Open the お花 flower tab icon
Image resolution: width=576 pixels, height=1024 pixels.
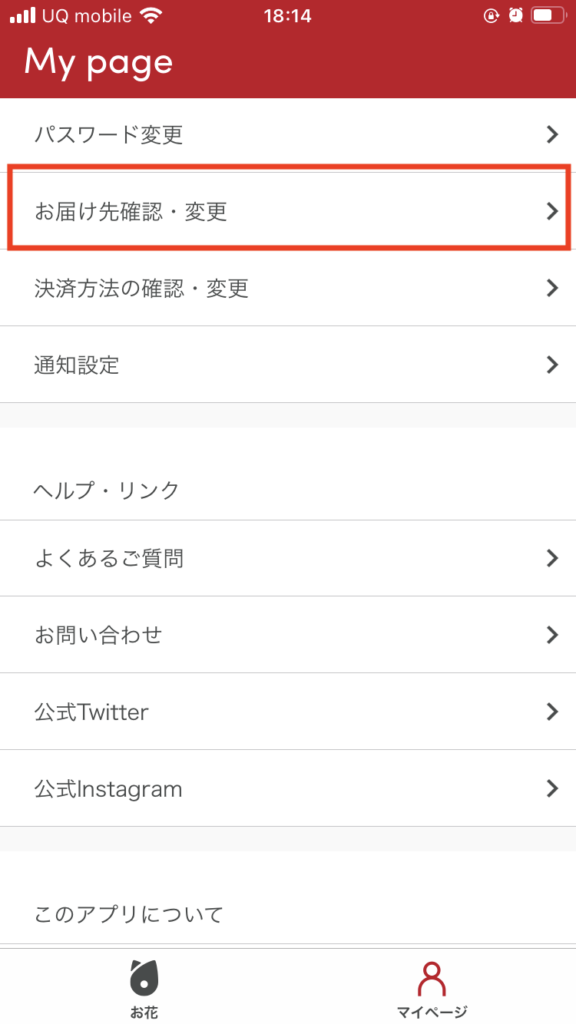point(144,978)
